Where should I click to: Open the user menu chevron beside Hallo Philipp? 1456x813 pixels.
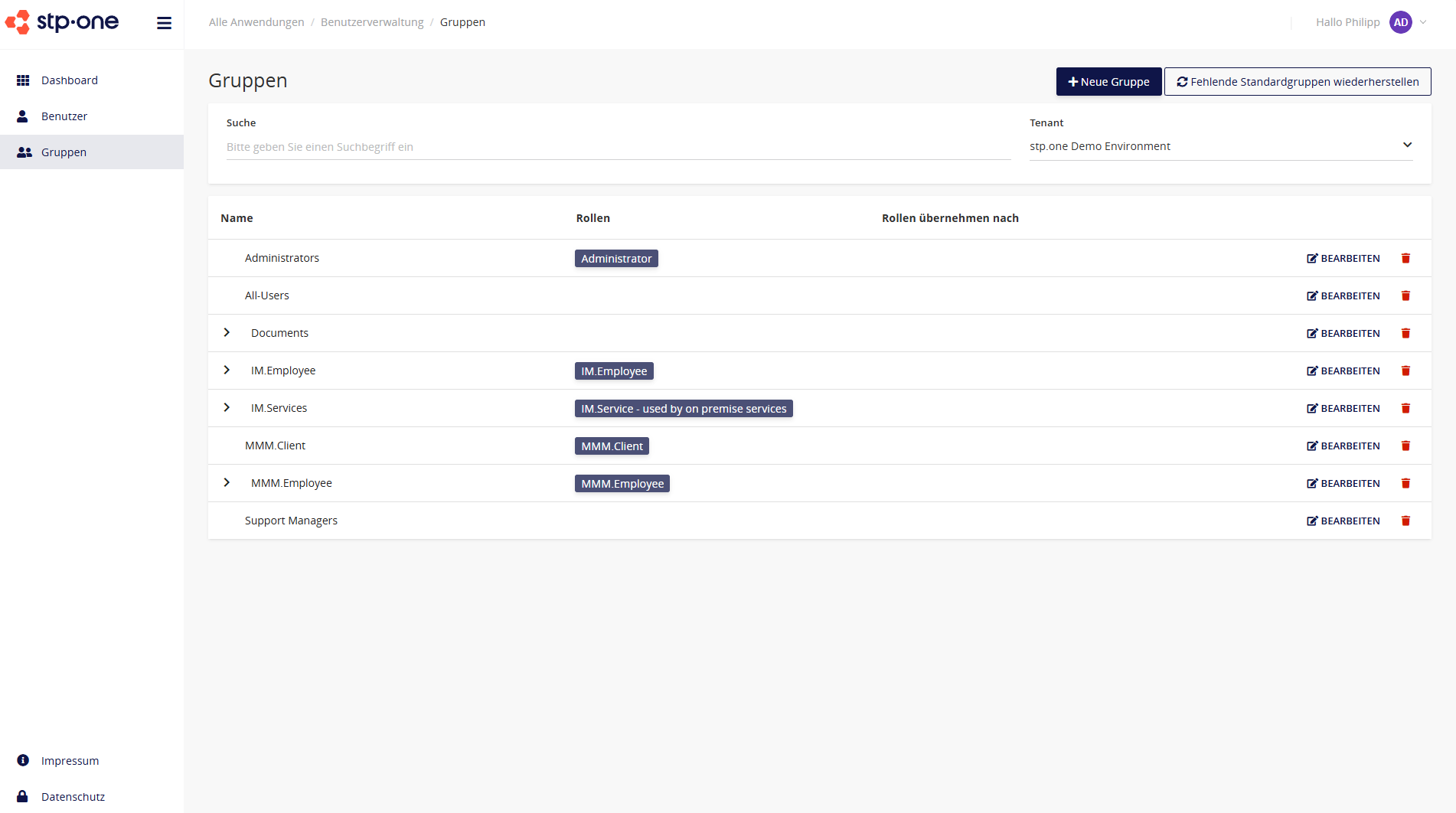tap(1422, 22)
